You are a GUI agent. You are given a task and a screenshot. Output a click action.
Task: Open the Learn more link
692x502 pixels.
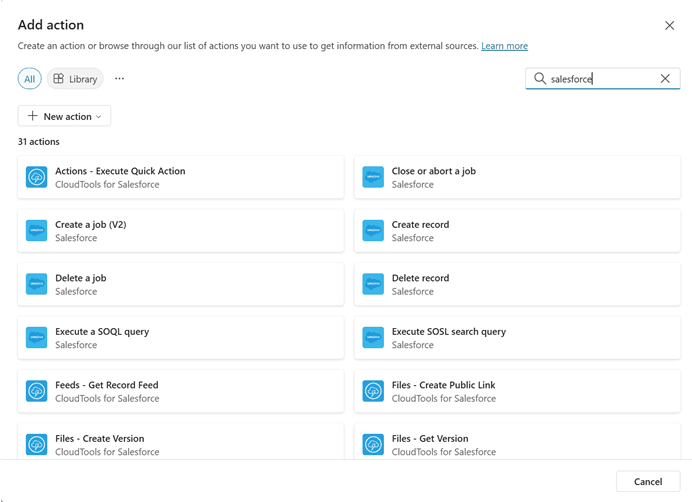(x=504, y=46)
